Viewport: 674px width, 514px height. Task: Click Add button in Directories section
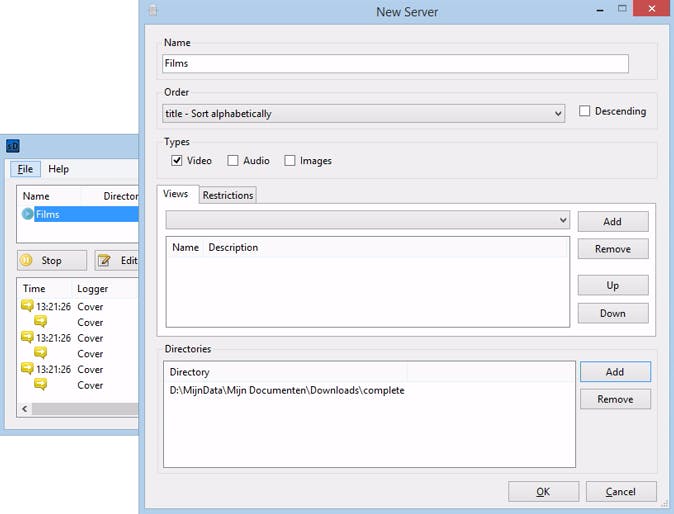[x=615, y=372]
